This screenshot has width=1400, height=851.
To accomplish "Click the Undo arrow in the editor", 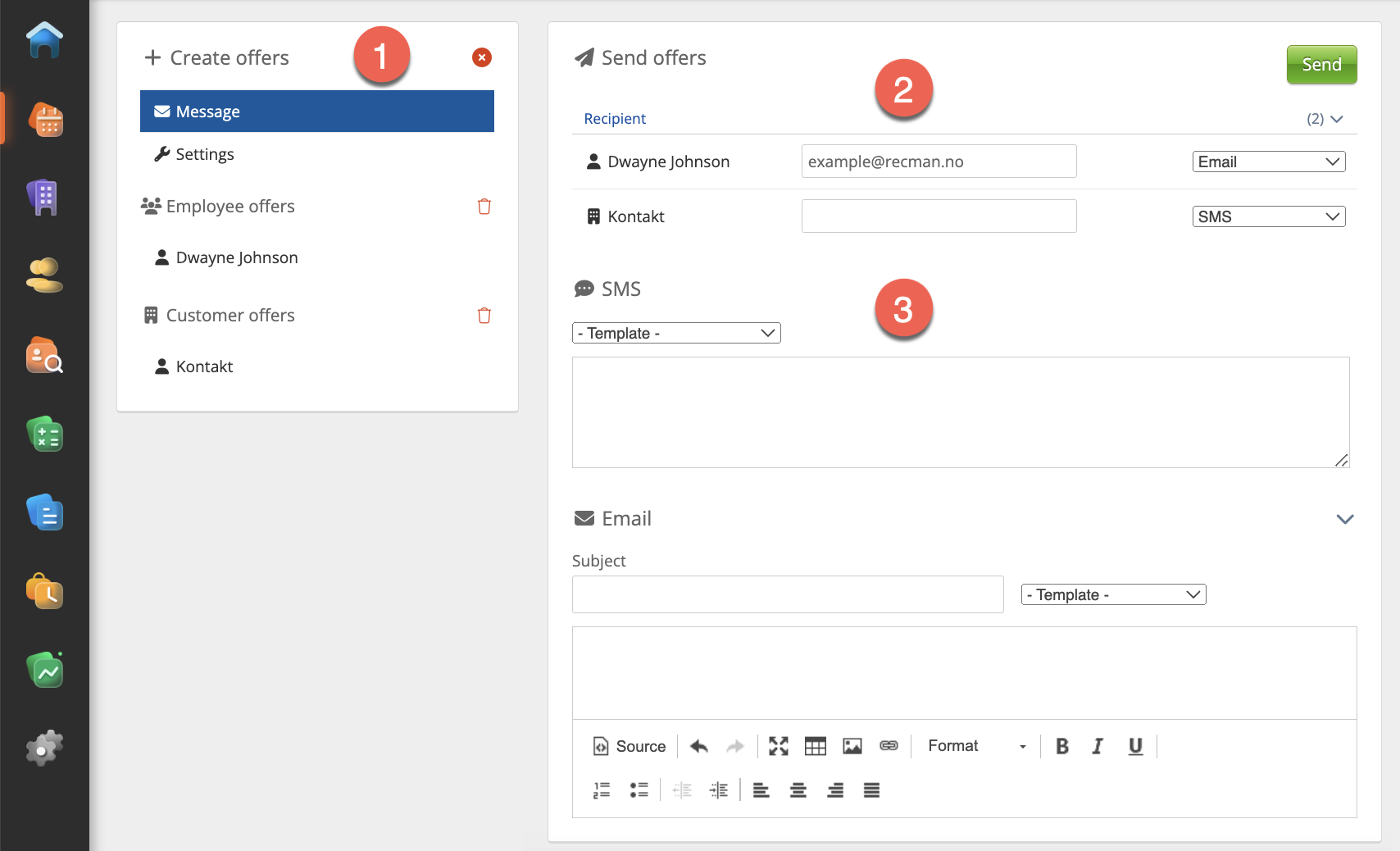I will point(698,746).
